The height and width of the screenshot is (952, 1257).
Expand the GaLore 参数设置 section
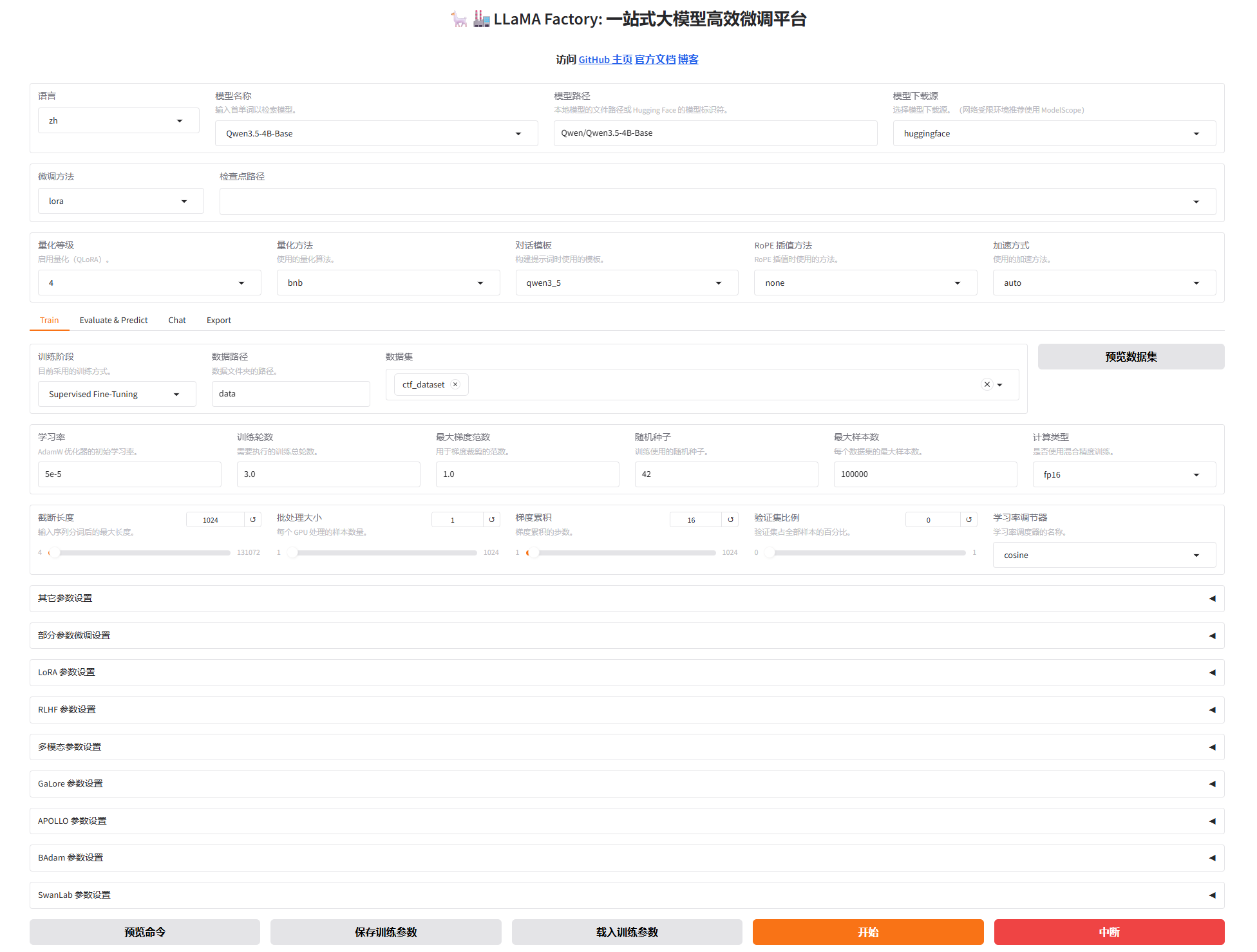tap(627, 783)
